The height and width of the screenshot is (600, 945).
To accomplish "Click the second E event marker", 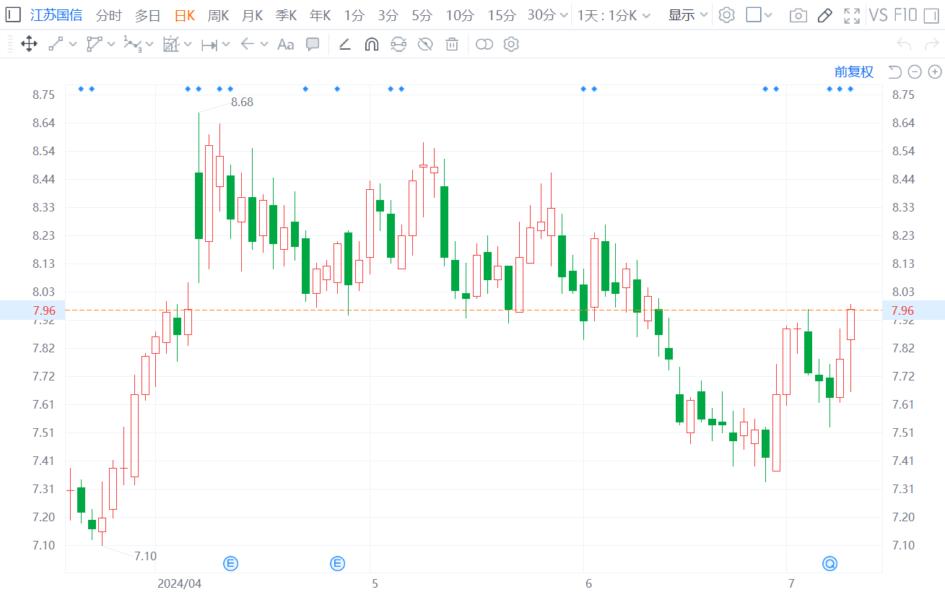I will [338, 564].
